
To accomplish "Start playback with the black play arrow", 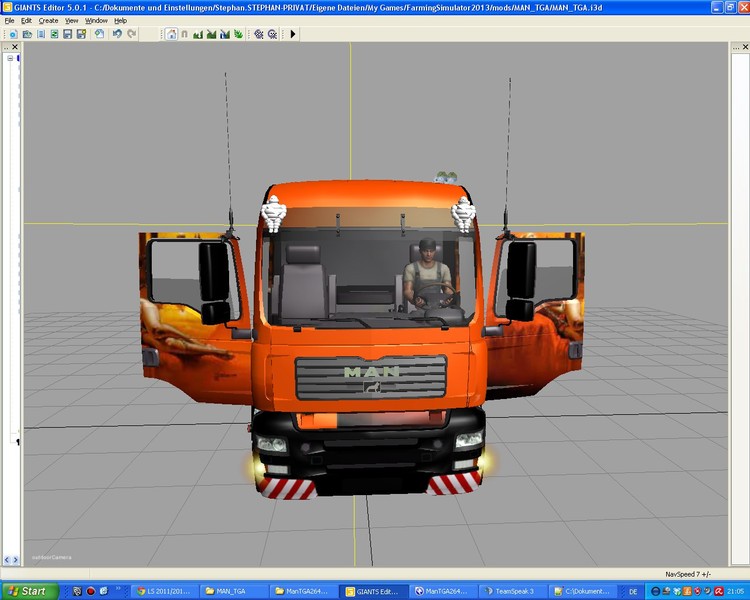I will pyautogui.click(x=293, y=34).
